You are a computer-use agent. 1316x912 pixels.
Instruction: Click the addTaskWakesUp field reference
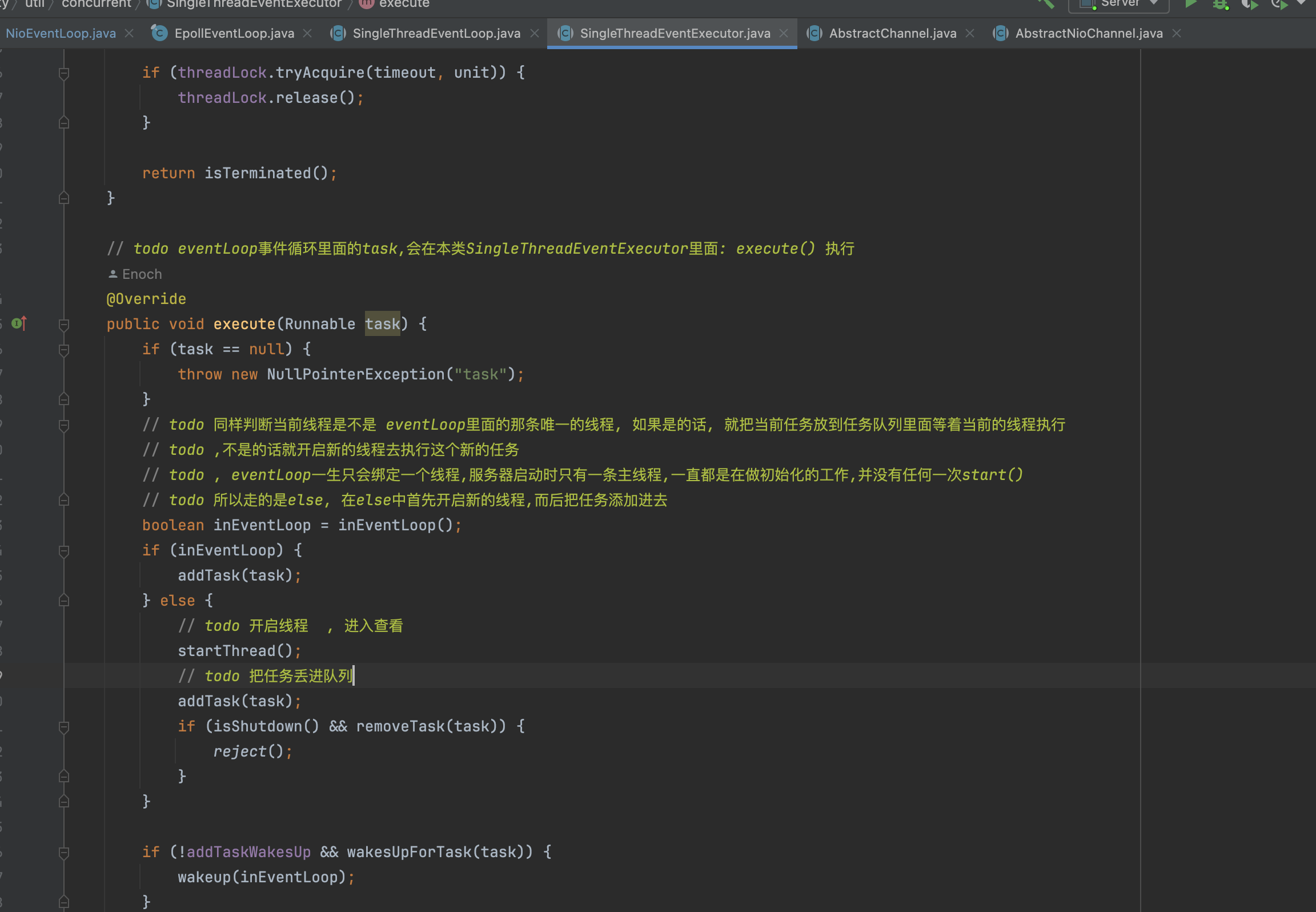pyautogui.click(x=249, y=852)
